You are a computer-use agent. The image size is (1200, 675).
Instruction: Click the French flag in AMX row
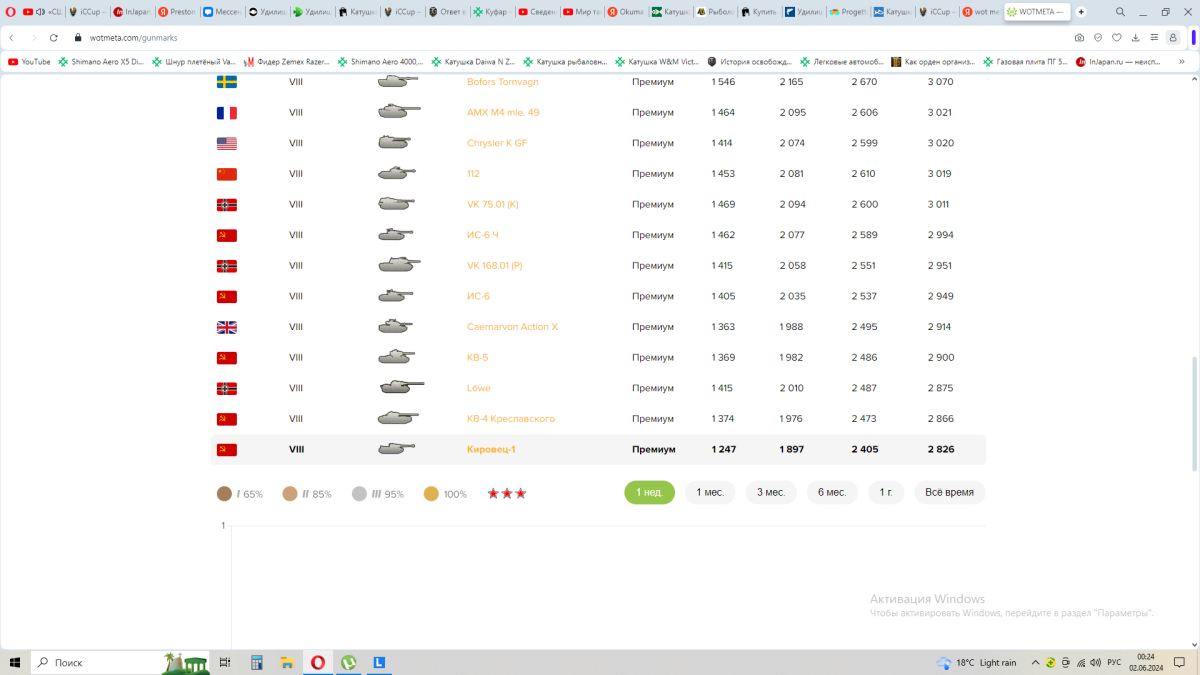point(227,113)
